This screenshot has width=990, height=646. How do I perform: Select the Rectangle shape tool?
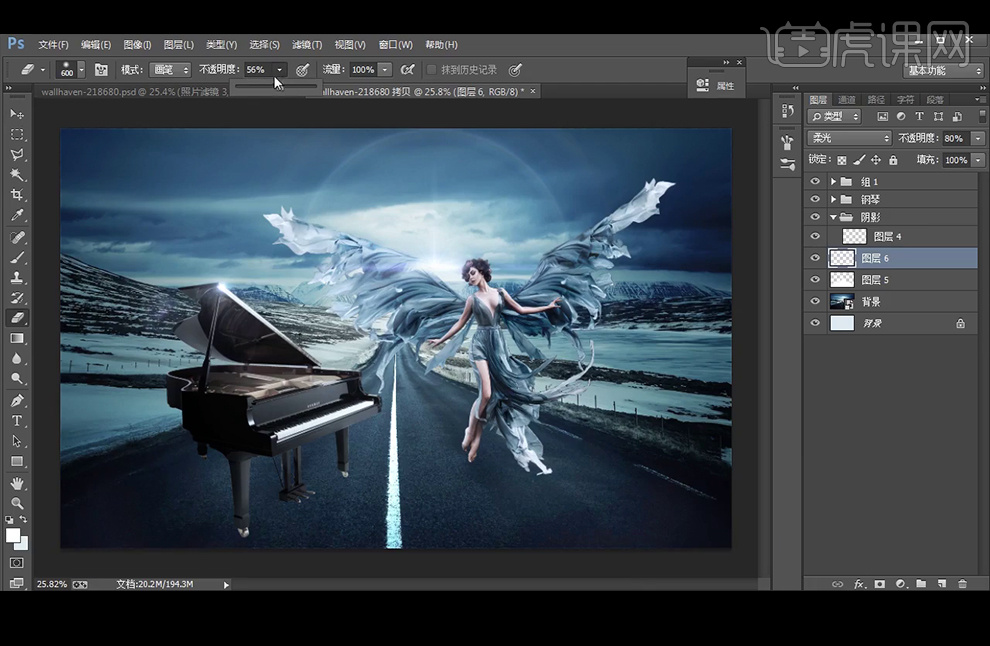(17, 462)
